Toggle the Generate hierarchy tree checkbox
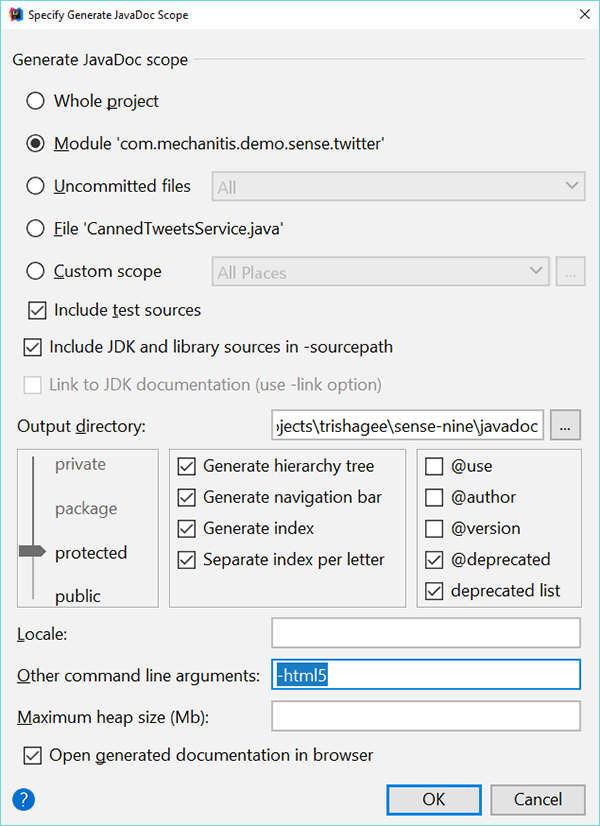 tap(186, 466)
